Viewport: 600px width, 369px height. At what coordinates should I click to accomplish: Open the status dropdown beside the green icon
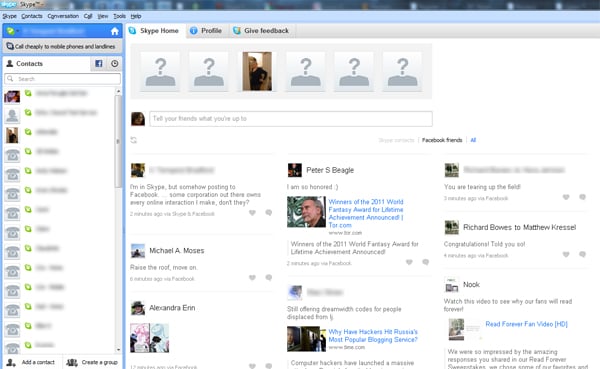click(x=18, y=31)
